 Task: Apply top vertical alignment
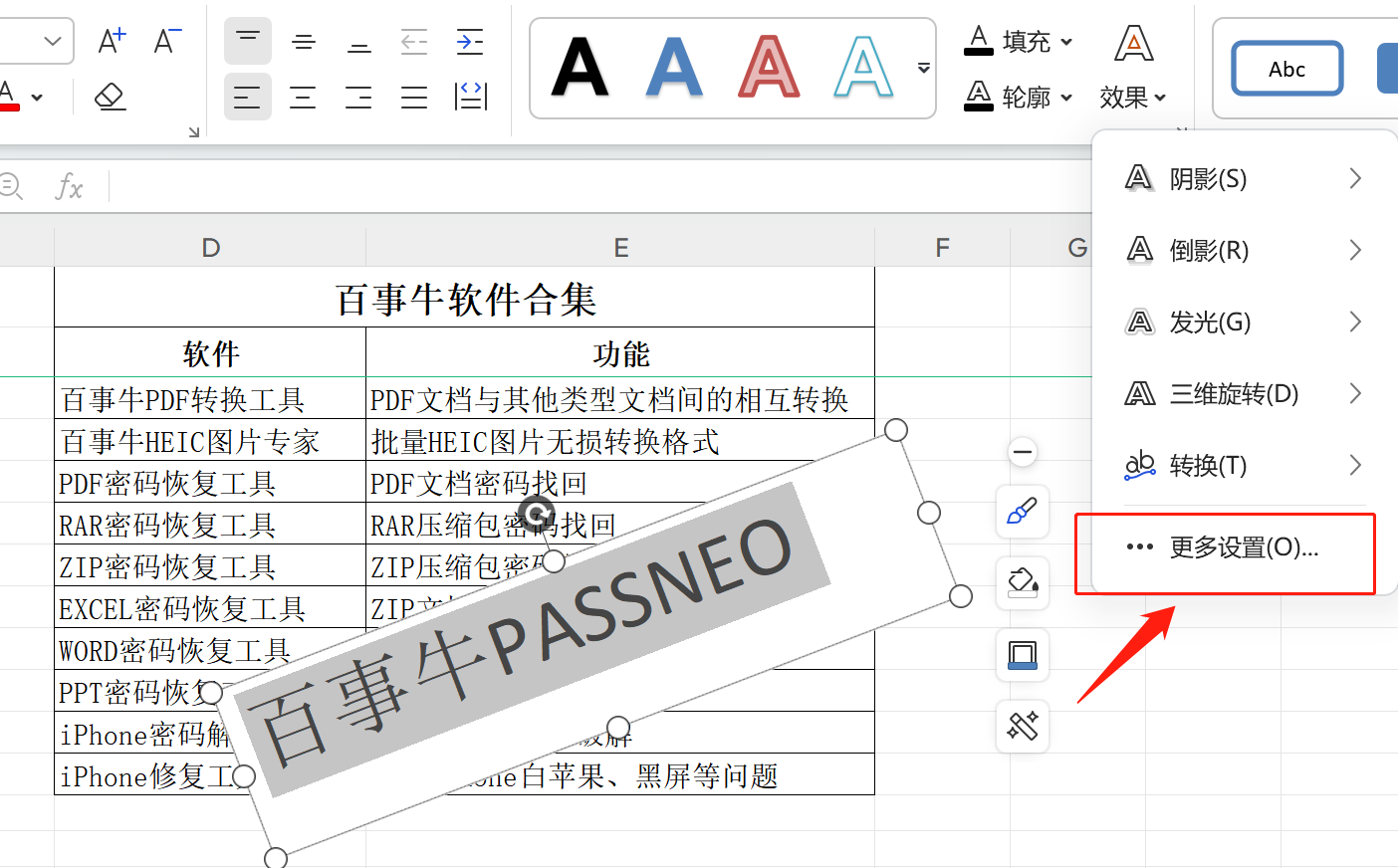click(248, 41)
